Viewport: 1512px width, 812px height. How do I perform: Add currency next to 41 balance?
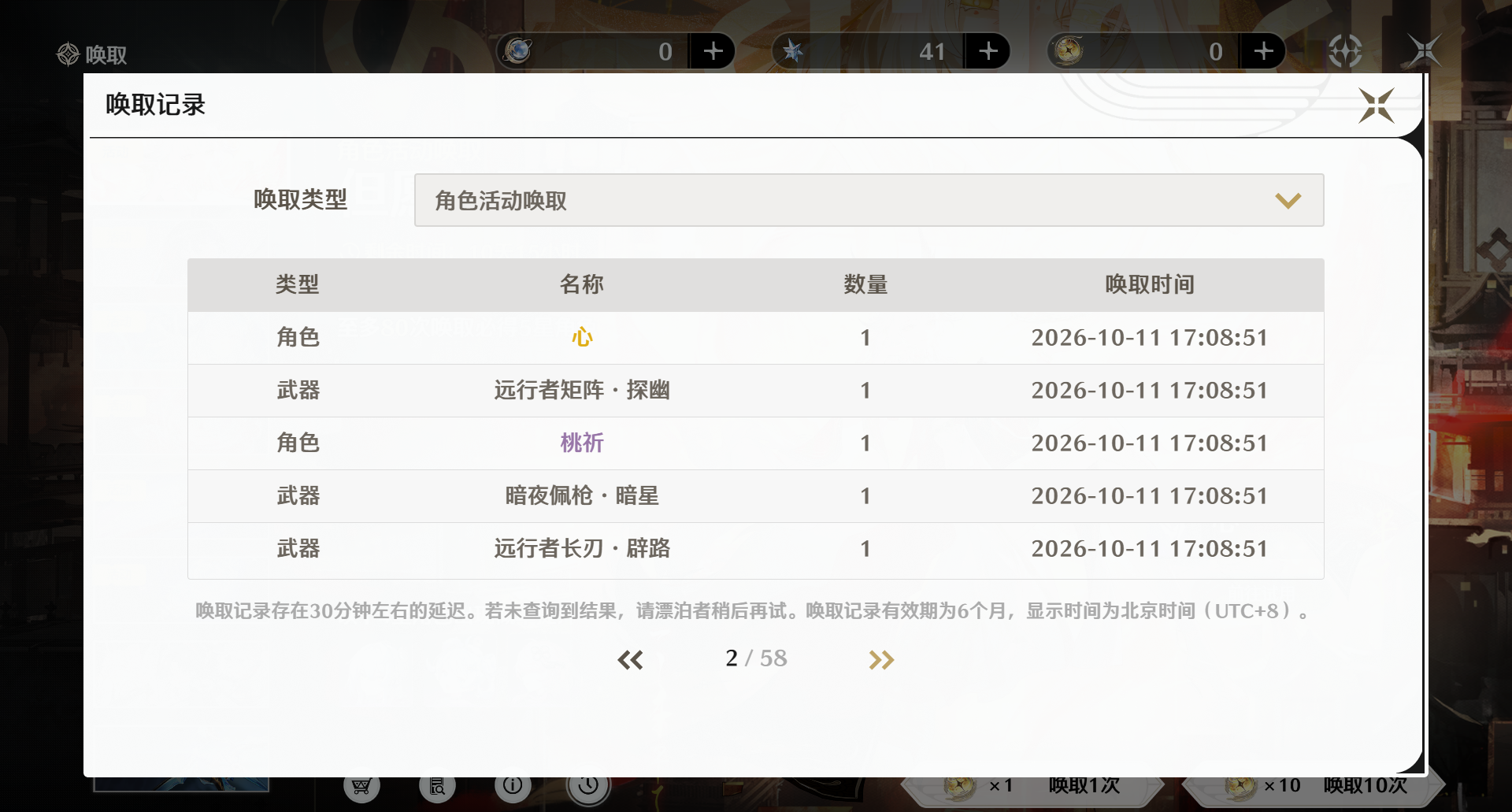[x=988, y=51]
